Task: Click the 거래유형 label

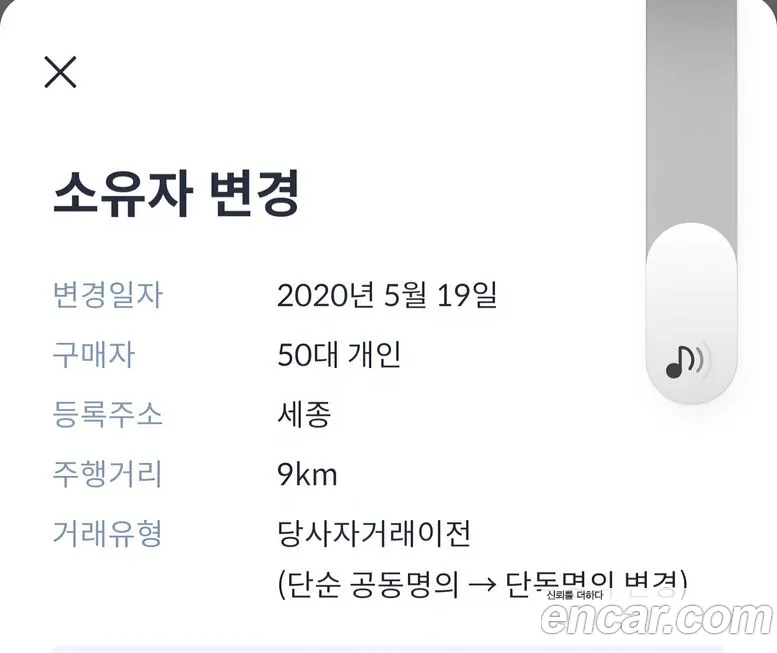Action: (x=108, y=534)
